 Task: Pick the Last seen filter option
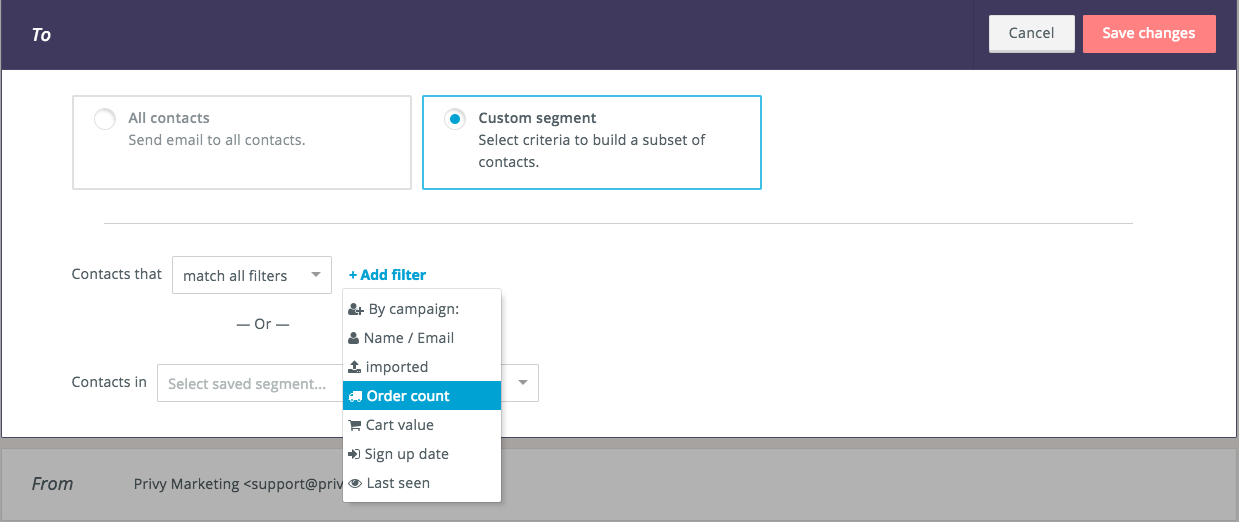pos(422,483)
